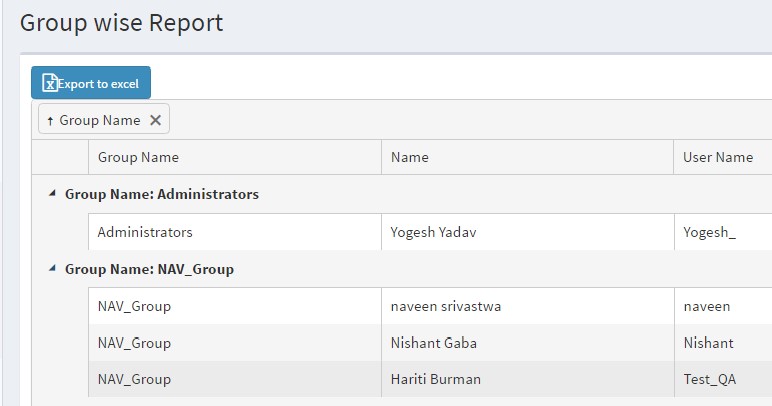Click the Group Name: Administrators header row
The height and width of the screenshot is (406, 772).
coord(162,194)
